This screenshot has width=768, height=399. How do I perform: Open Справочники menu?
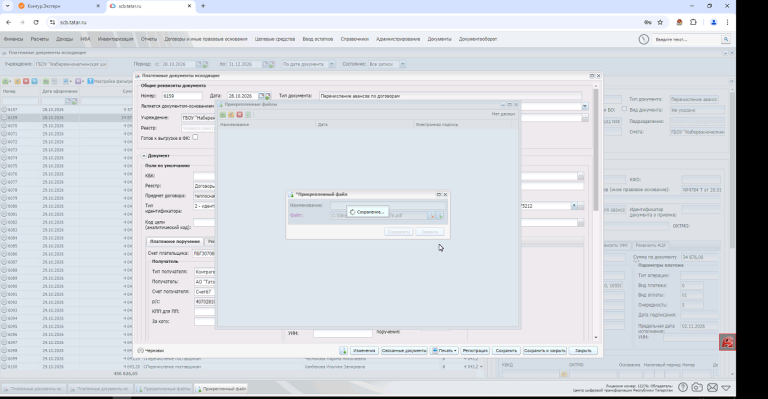pos(355,39)
